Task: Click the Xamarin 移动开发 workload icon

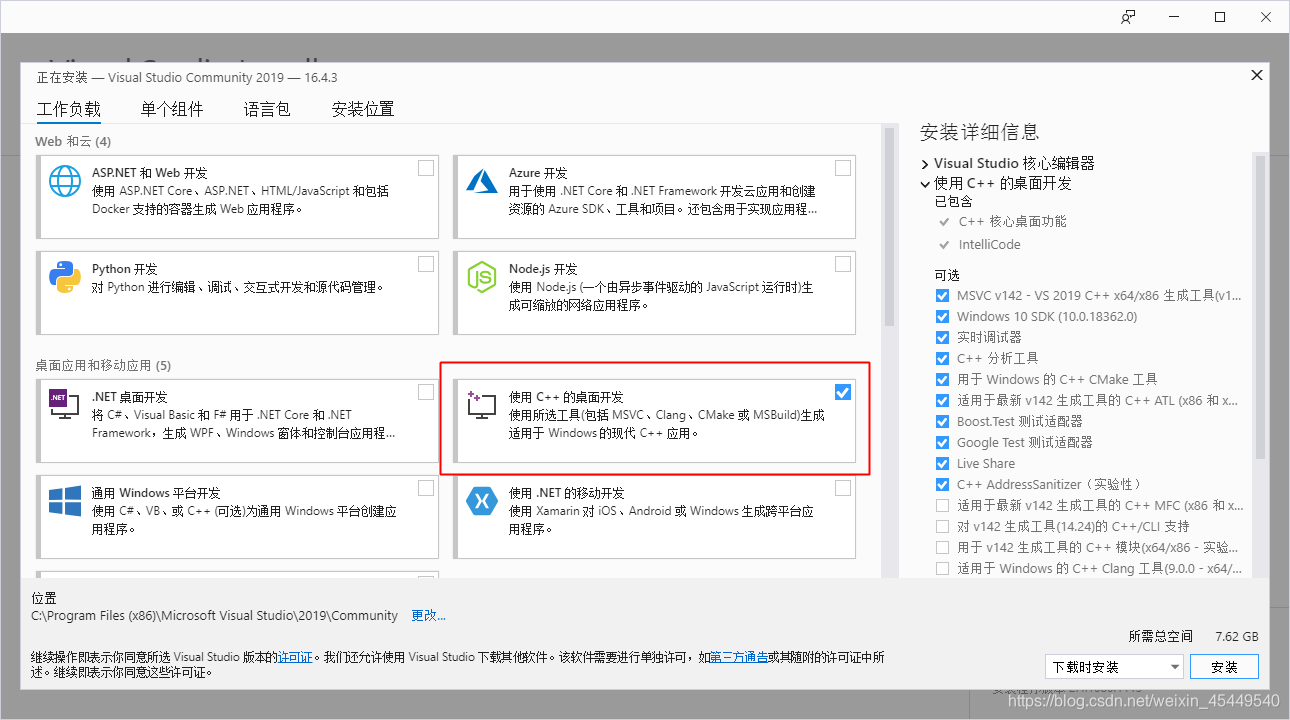Action: point(481,501)
